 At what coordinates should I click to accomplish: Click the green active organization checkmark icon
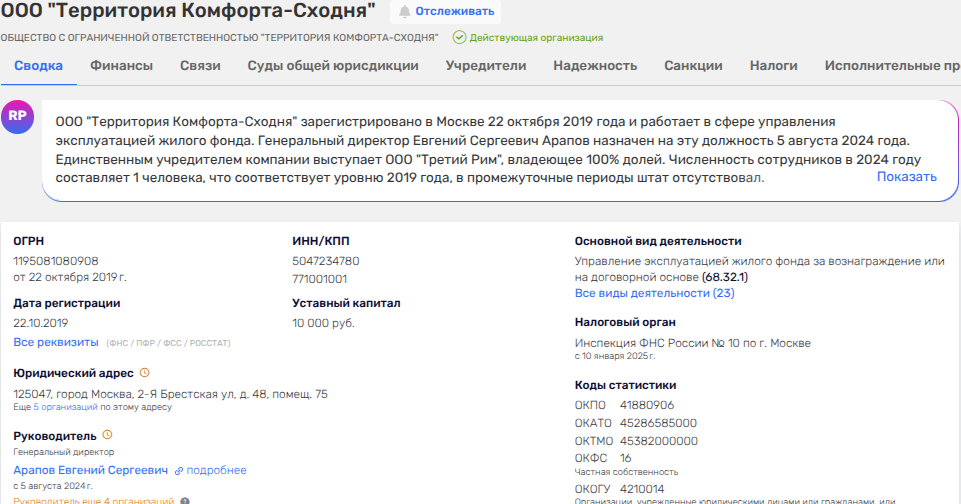point(459,38)
